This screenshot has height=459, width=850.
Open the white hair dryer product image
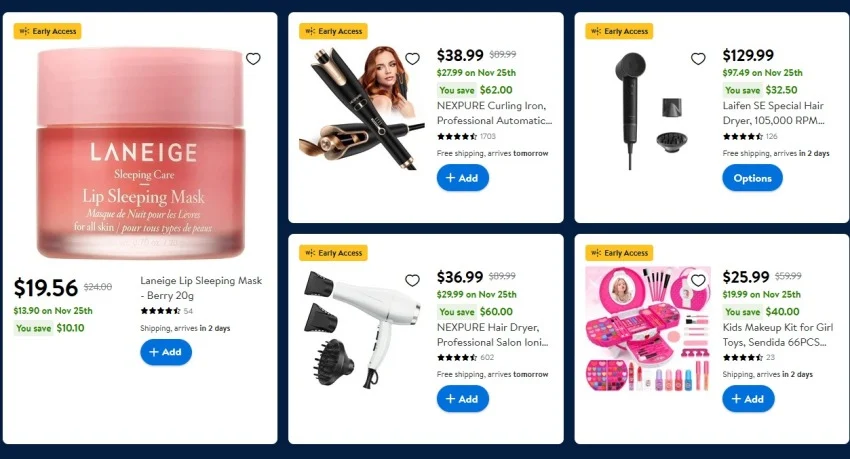(362, 329)
